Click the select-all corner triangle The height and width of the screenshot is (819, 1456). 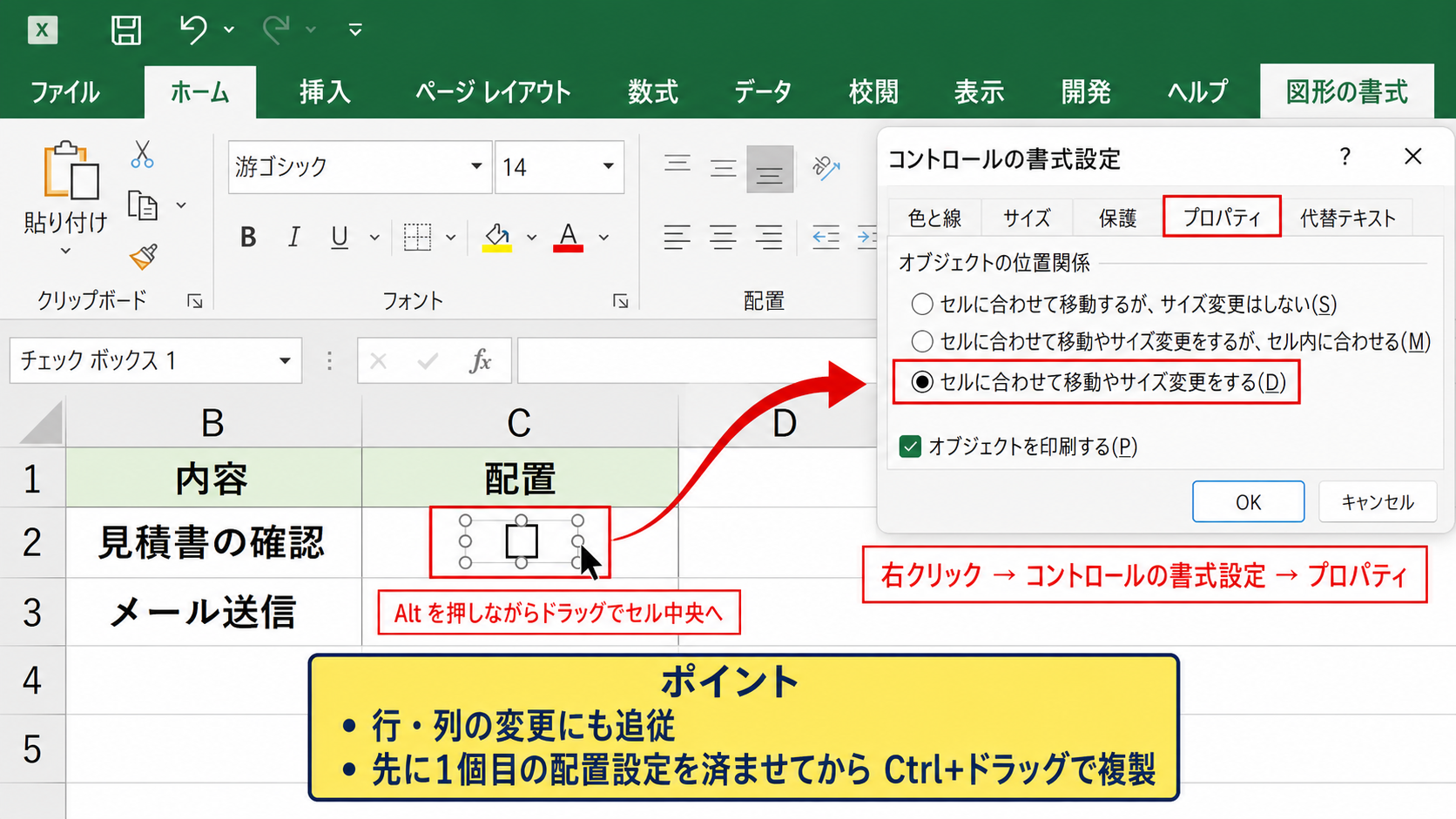coord(40,423)
